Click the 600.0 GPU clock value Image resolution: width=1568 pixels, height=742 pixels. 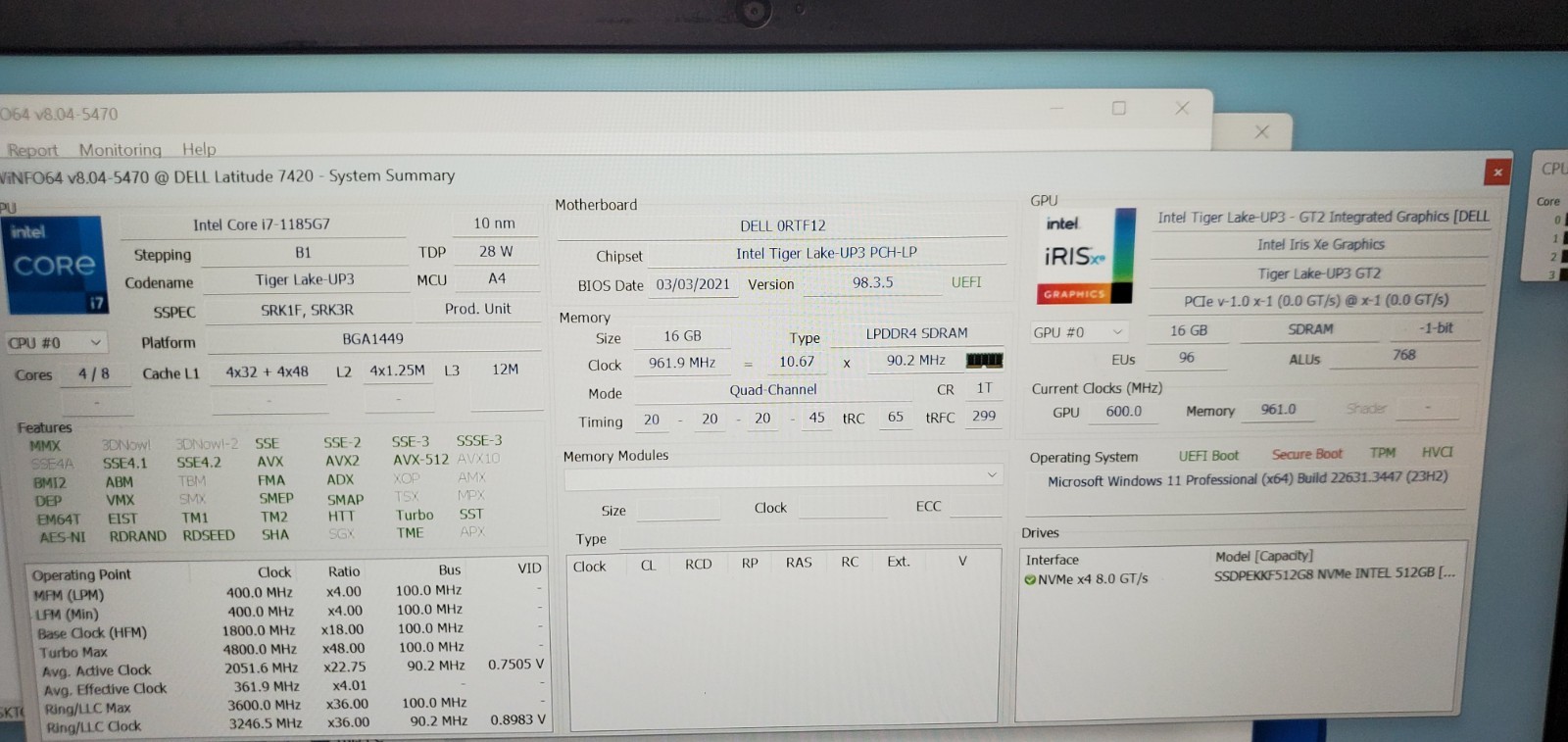(1123, 412)
